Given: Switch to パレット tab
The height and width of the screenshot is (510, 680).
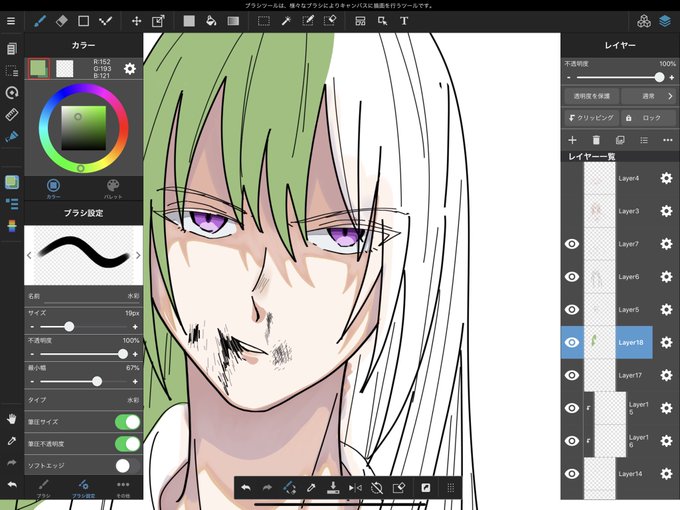Looking at the screenshot, I should (113, 188).
